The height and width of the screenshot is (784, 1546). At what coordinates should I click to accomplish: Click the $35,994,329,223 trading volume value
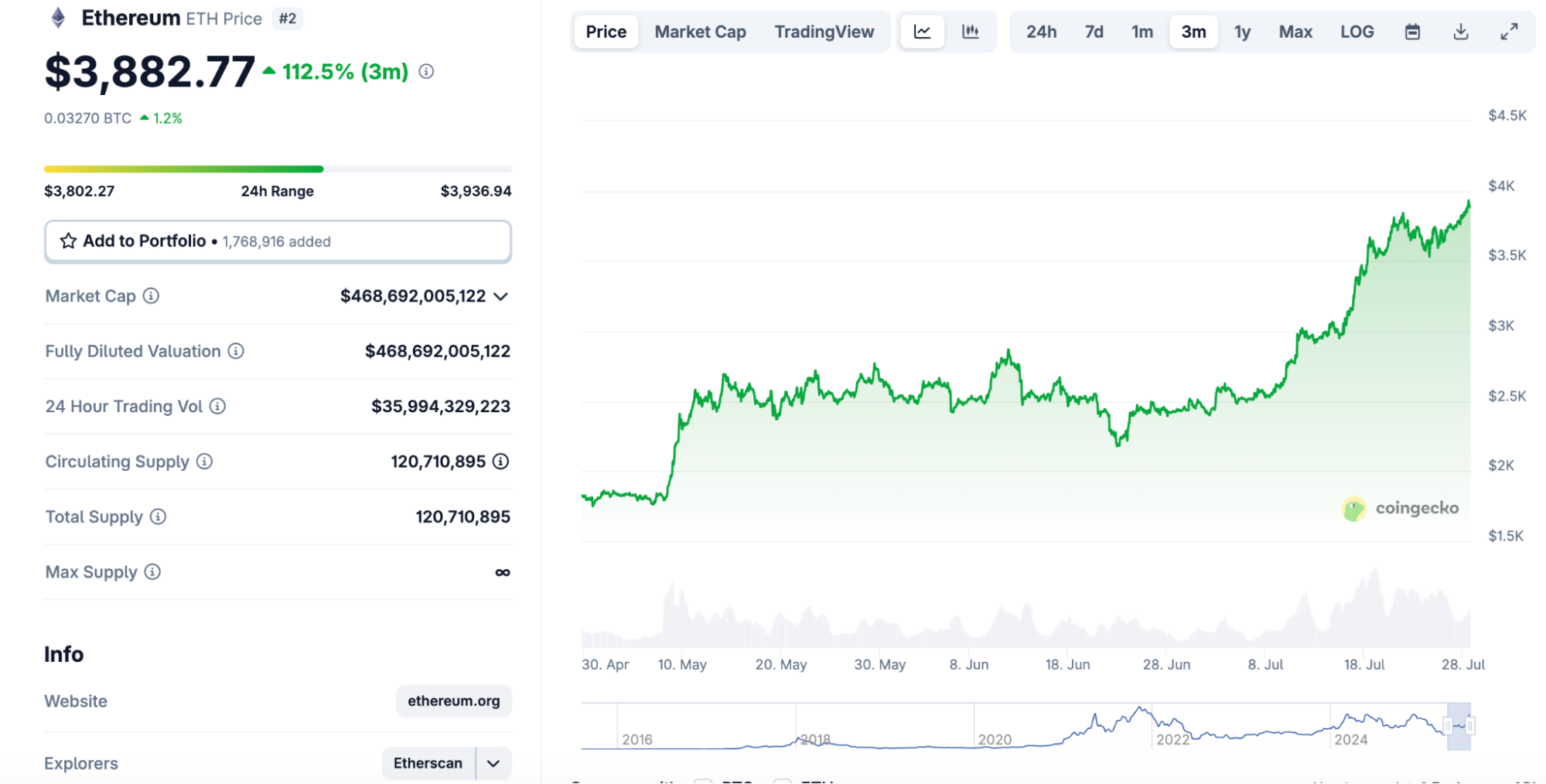(x=441, y=406)
